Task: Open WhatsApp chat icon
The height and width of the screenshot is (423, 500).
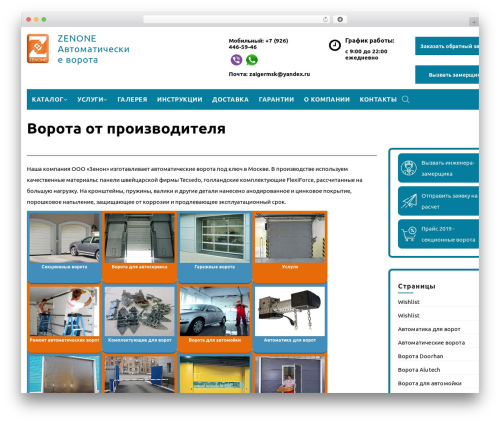Action: point(252,60)
